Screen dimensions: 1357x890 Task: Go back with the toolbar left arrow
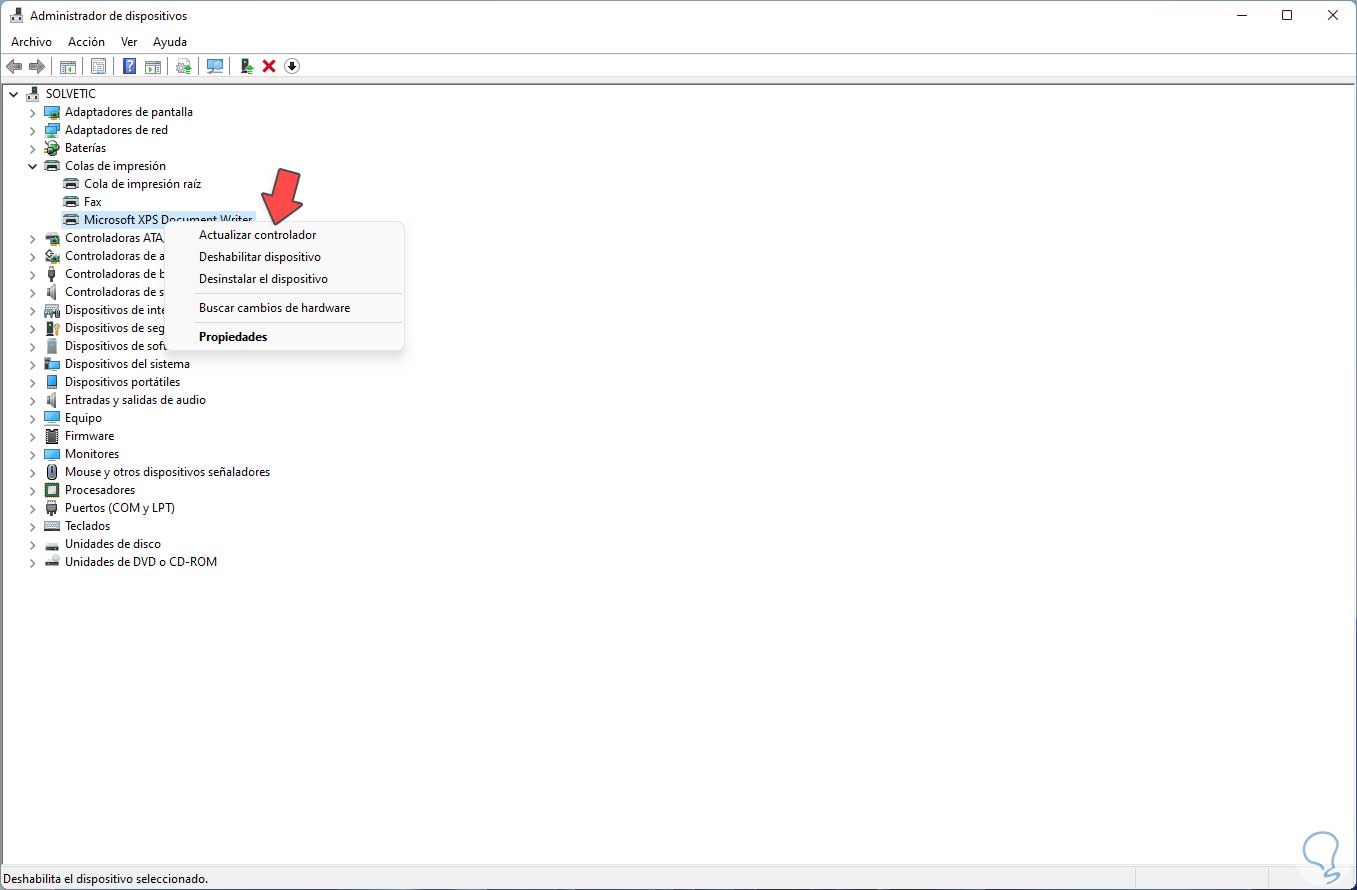(x=14, y=66)
